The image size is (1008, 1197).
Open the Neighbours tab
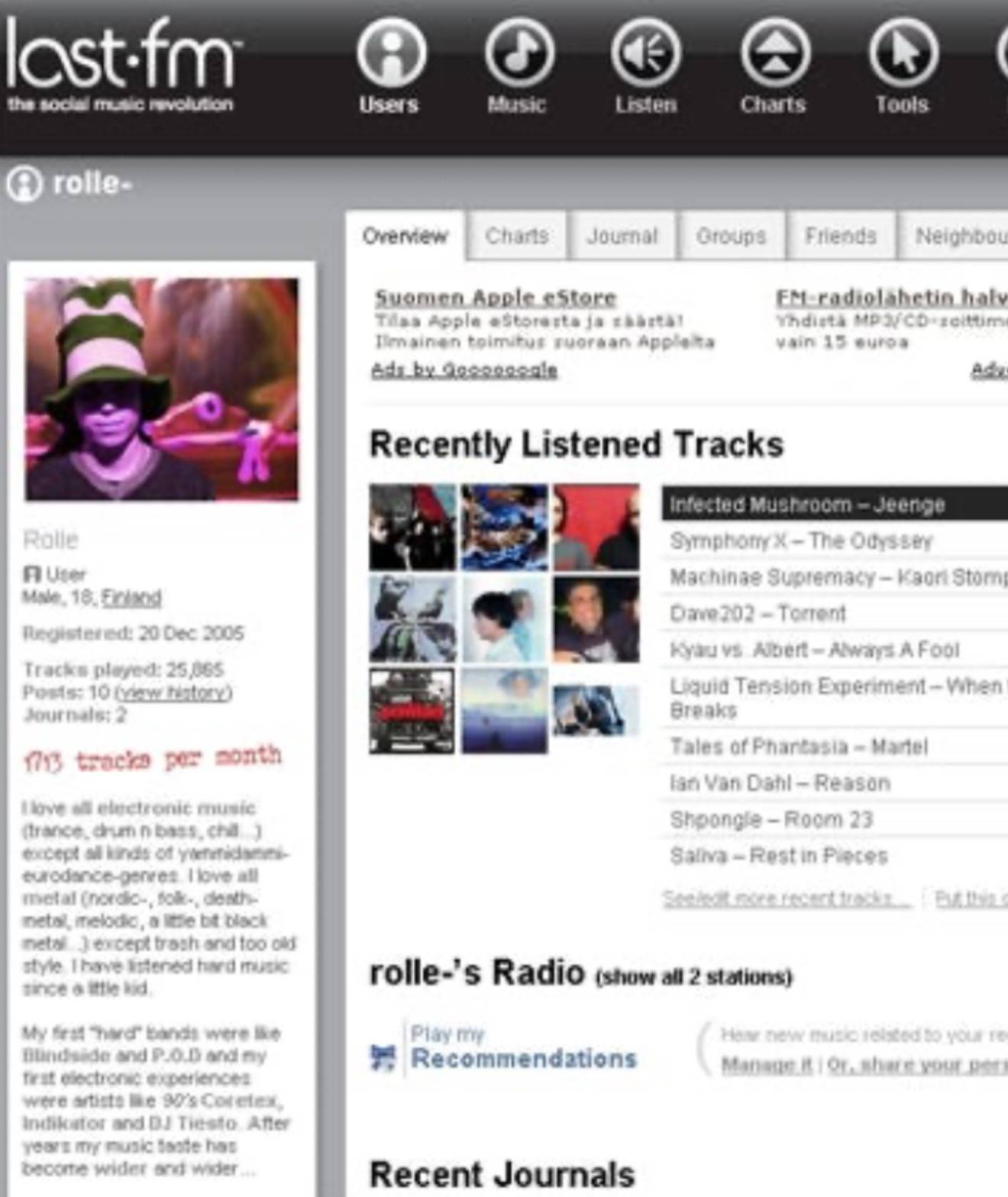(955, 236)
